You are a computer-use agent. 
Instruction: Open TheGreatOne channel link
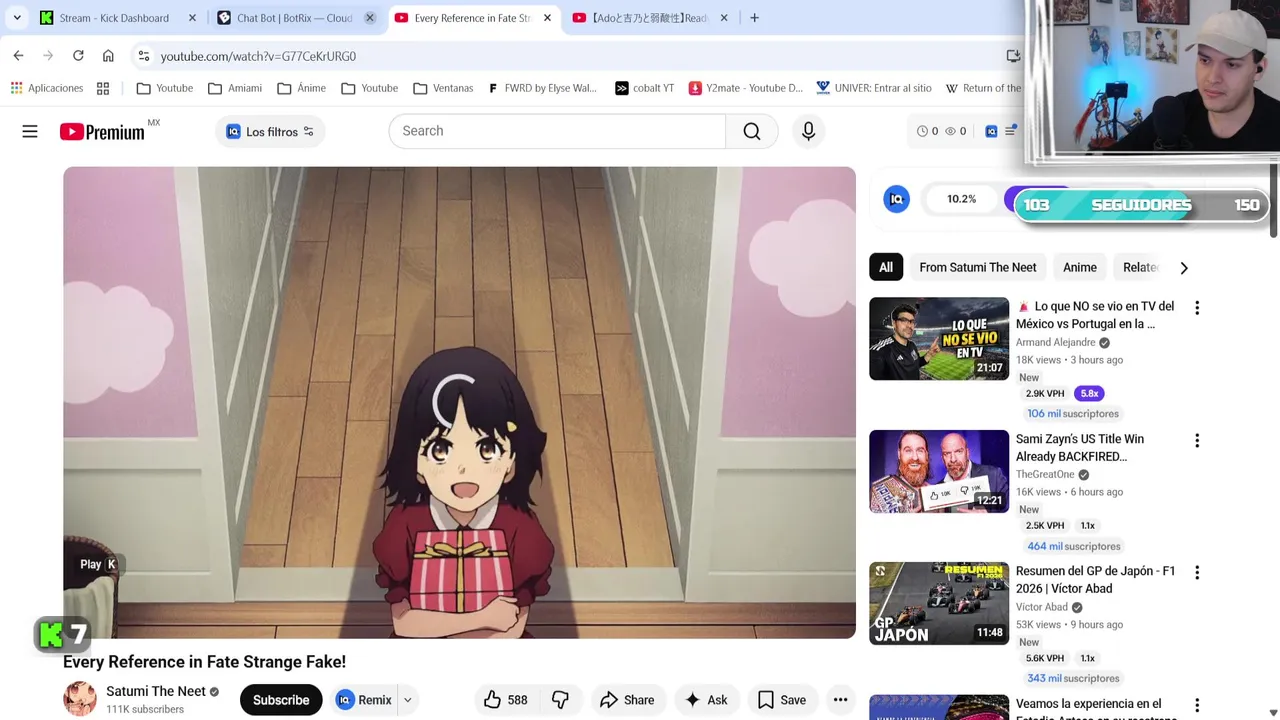(x=1045, y=474)
